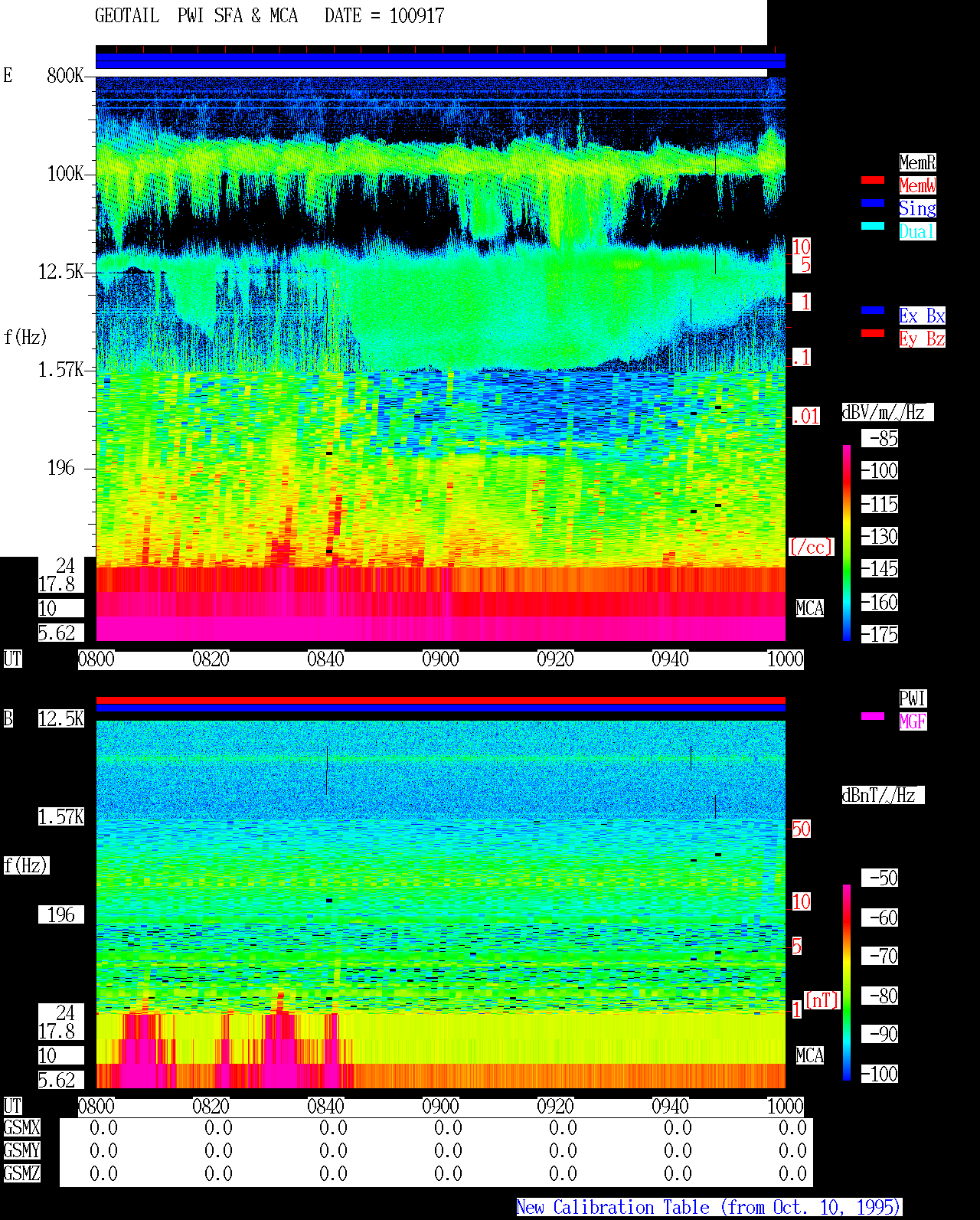
Task: Click 12.5K on the B panel axis
Action: pos(61,718)
